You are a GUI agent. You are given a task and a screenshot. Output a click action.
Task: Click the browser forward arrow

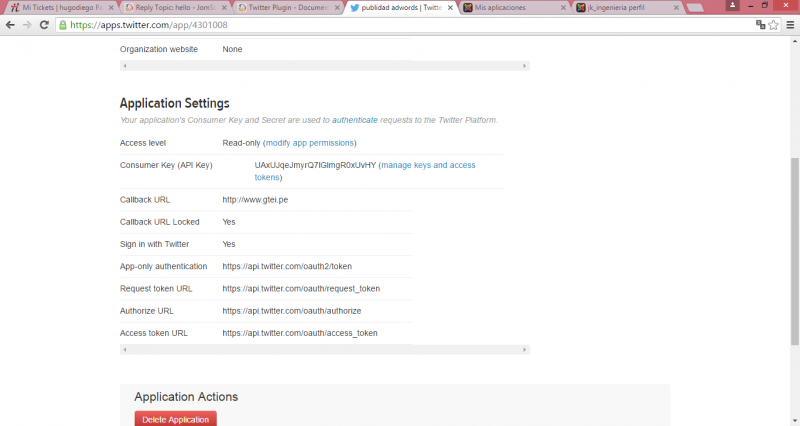pos(27,24)
